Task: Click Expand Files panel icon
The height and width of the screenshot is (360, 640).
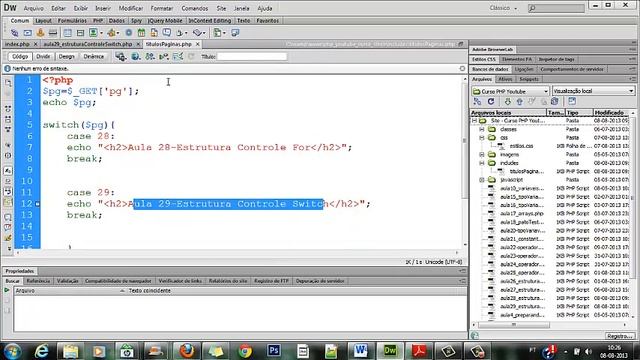Action: pyautogui.click(x=572, y=101)
